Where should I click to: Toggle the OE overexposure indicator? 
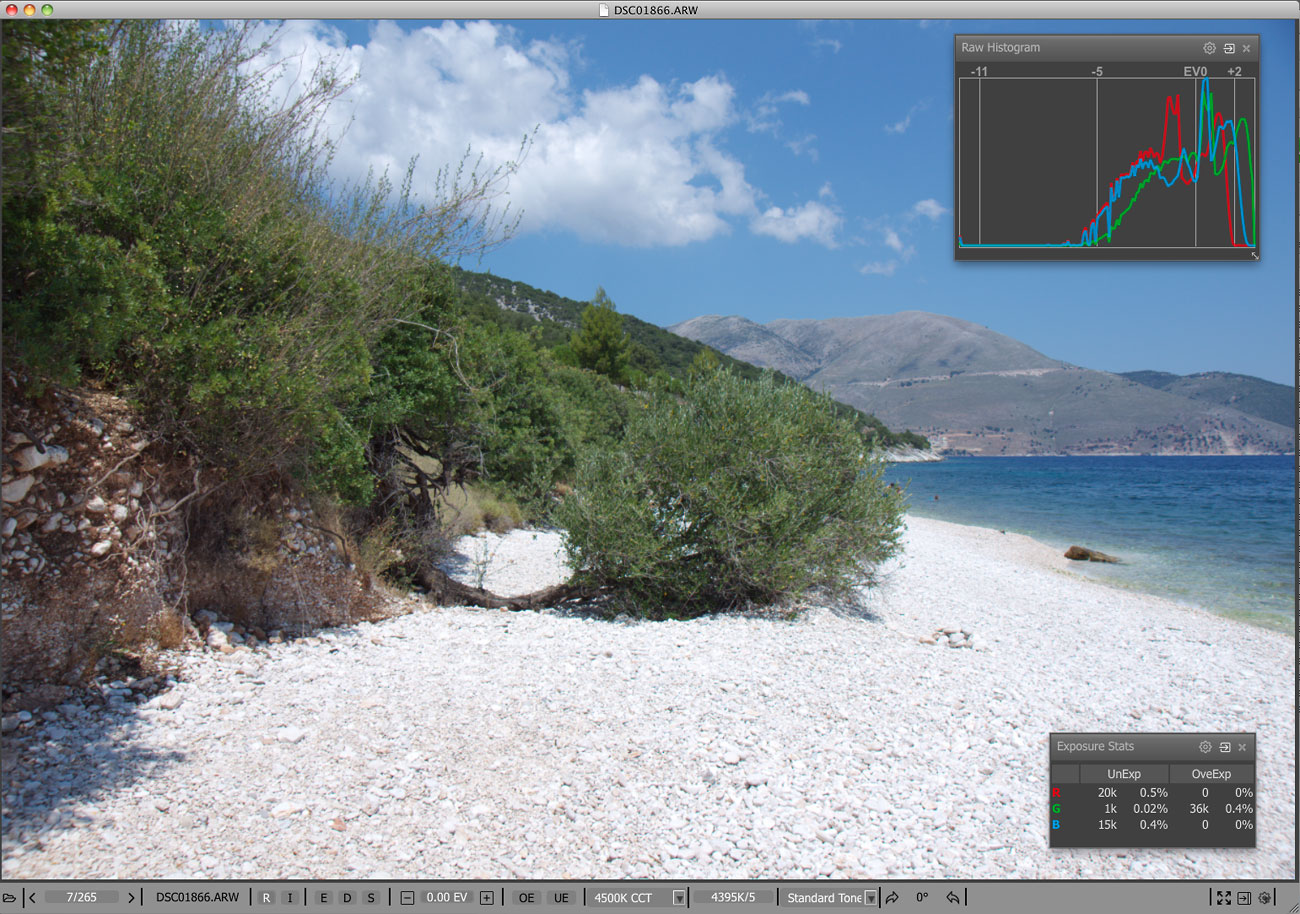[x=526, y=897]
